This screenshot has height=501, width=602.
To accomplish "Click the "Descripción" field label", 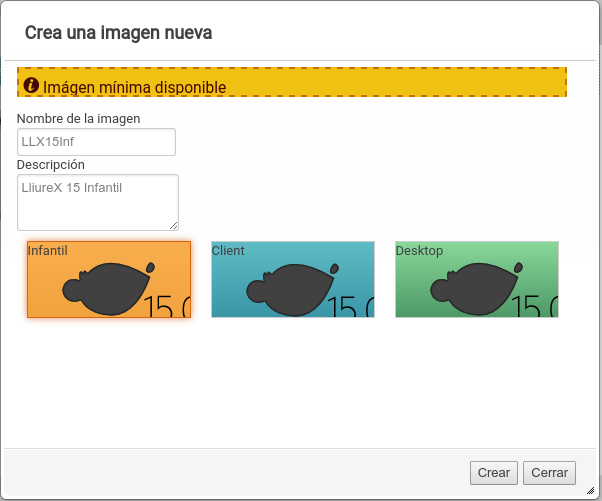I will 51,165.
